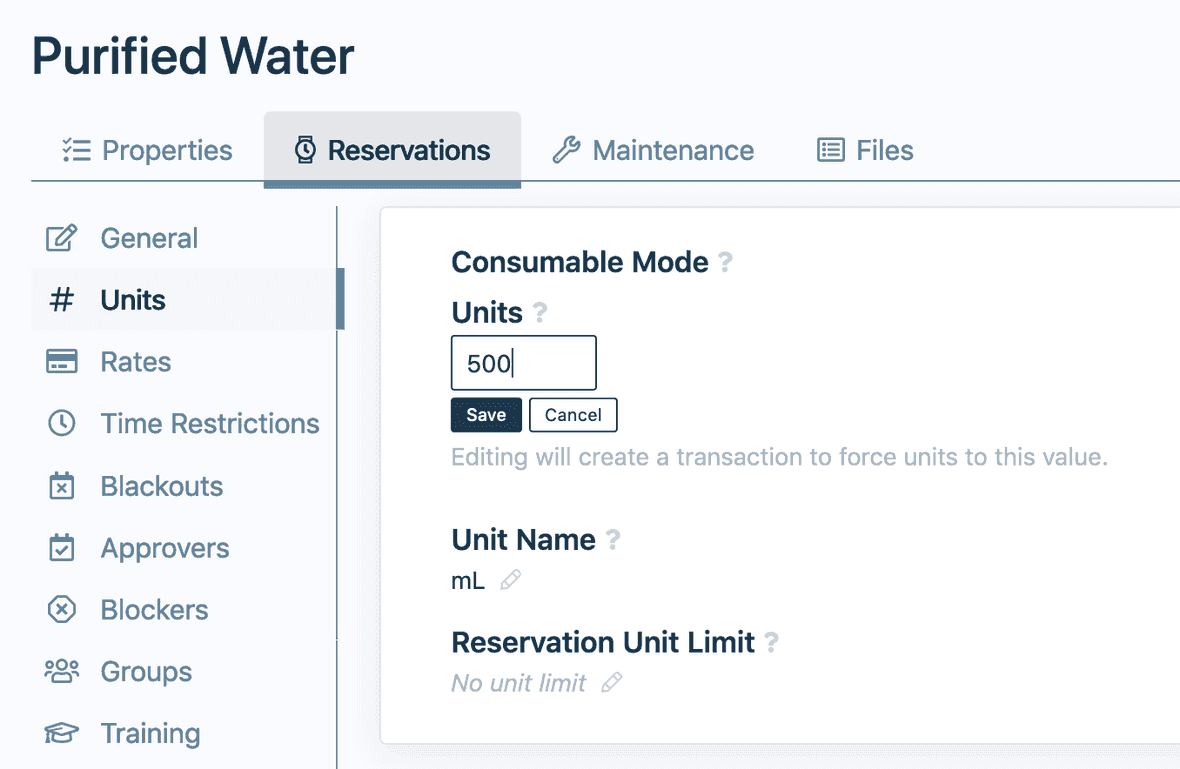Switch to the Properties tab
The image size is (1180, 769).
147,150
